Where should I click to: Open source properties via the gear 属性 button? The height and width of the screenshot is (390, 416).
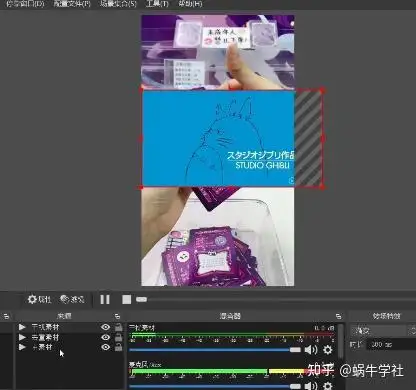(x=39, y=299)
